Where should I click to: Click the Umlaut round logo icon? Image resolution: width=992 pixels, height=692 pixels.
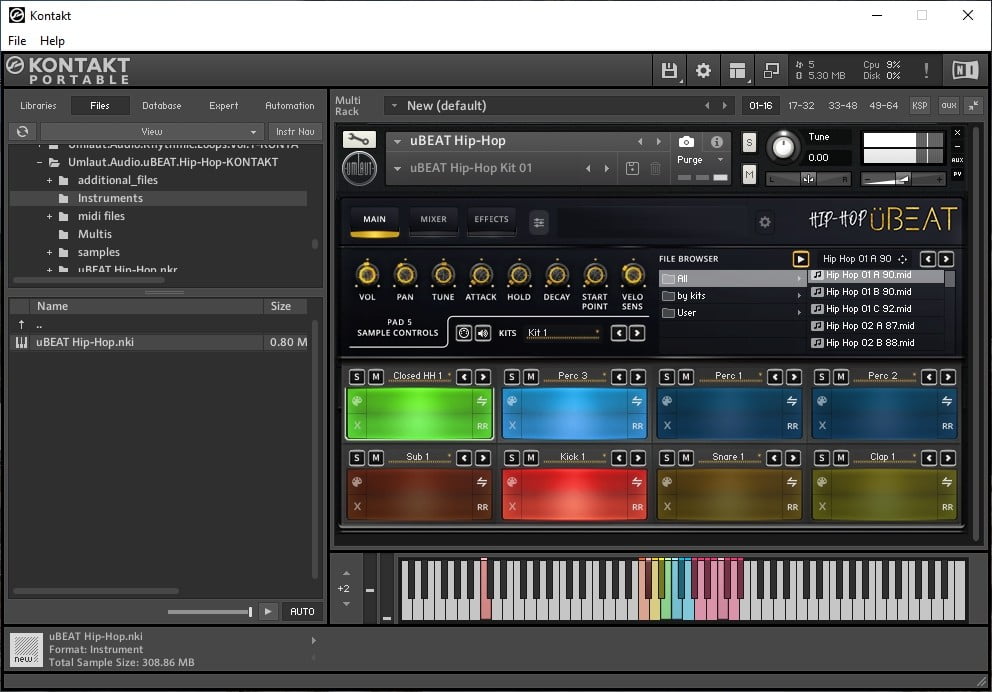point(359,168)
